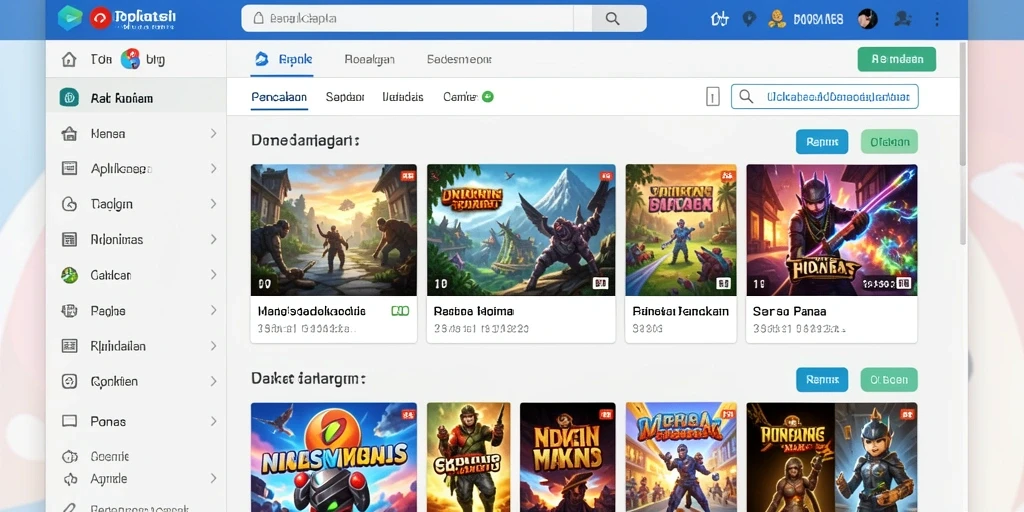Click the icon beside Goemie
The image size is (1024, 512).
[x=69, y=456]
